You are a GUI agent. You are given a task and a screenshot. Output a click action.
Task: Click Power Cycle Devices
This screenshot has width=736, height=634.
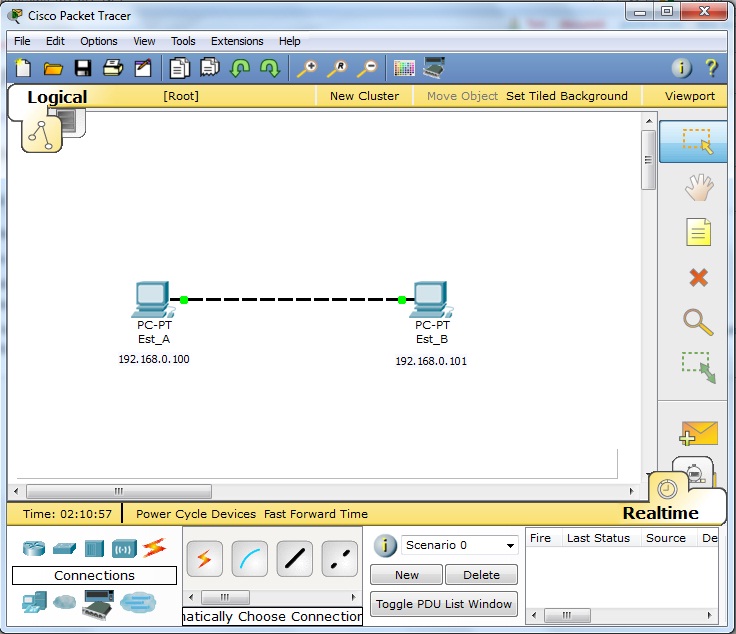[196, 514]
